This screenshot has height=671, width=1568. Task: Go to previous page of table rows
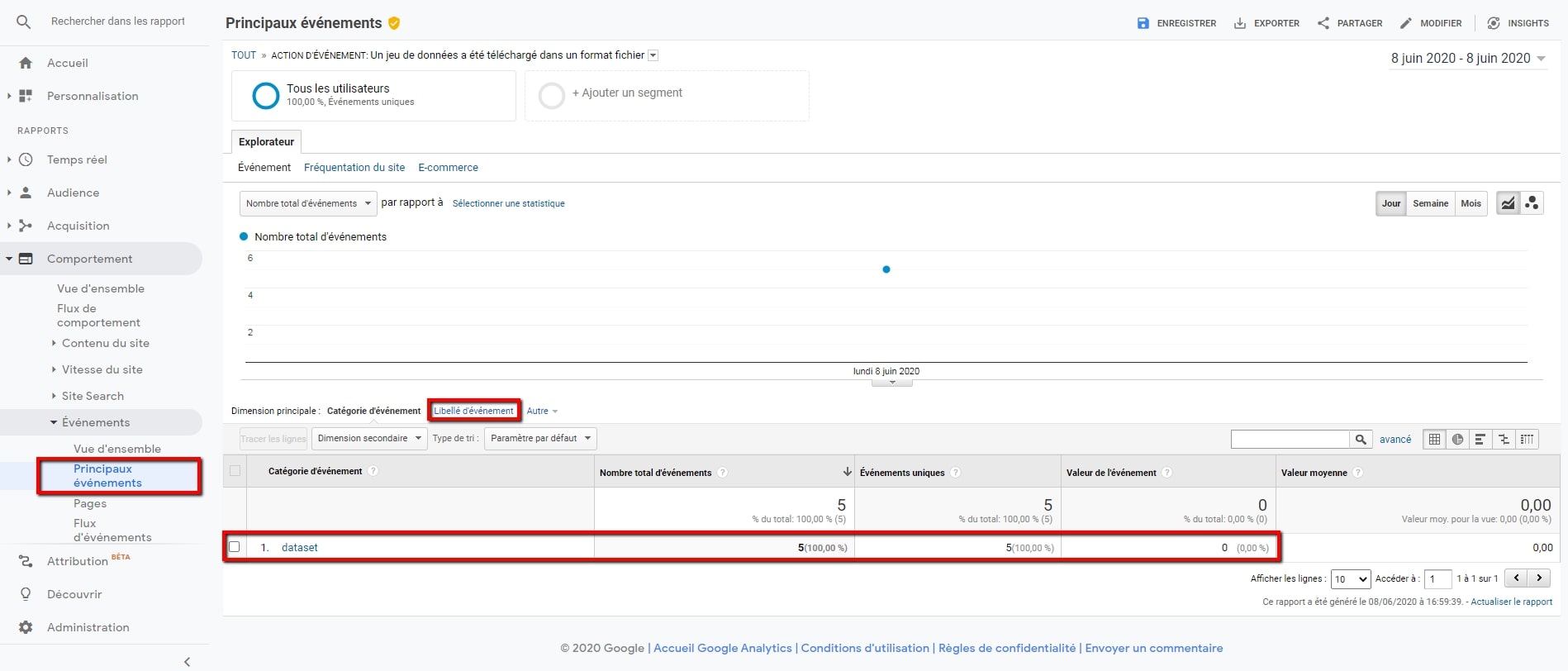click(1516, 578)
